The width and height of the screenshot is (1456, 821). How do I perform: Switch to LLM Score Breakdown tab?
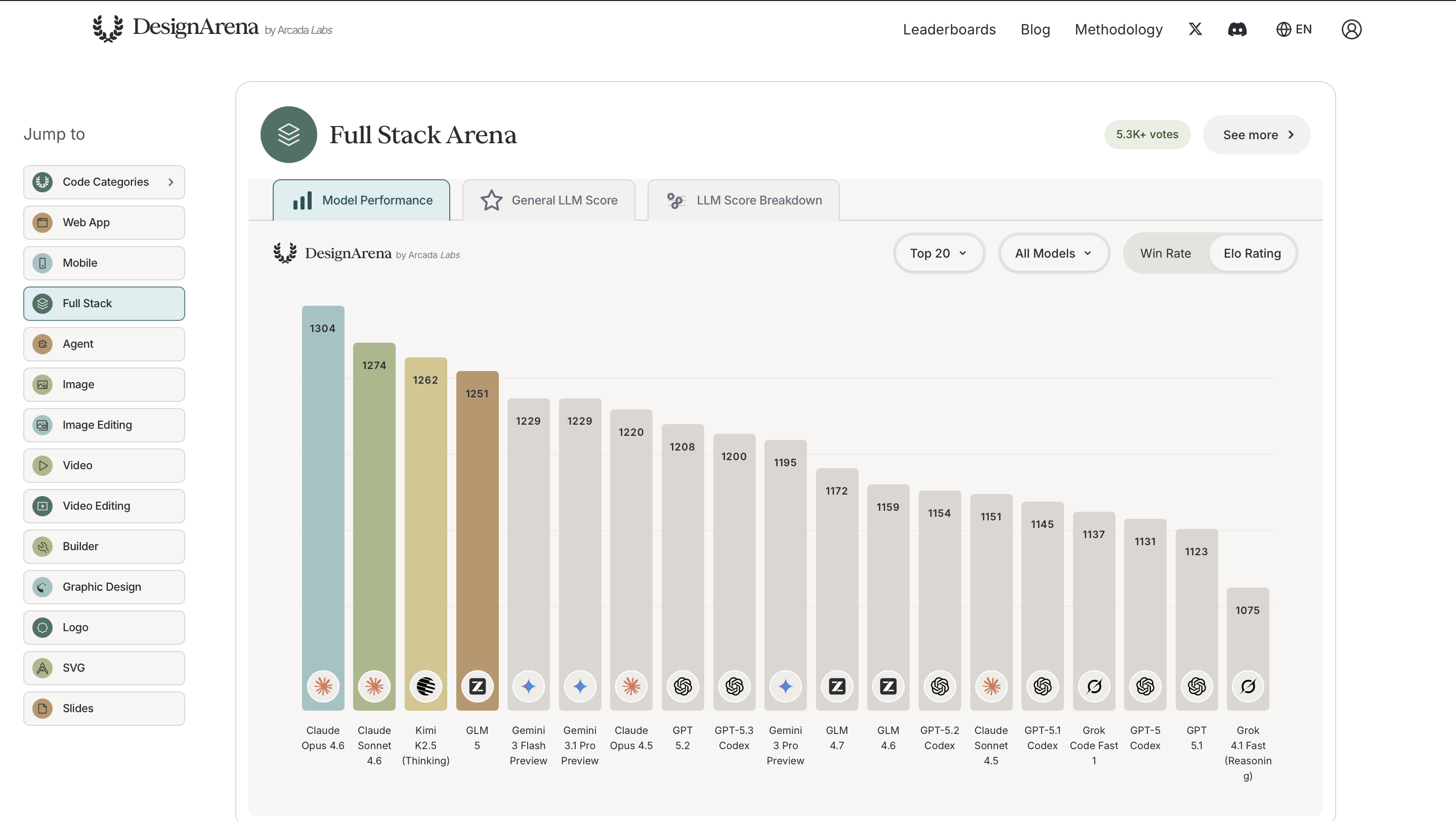click(743, 200)
